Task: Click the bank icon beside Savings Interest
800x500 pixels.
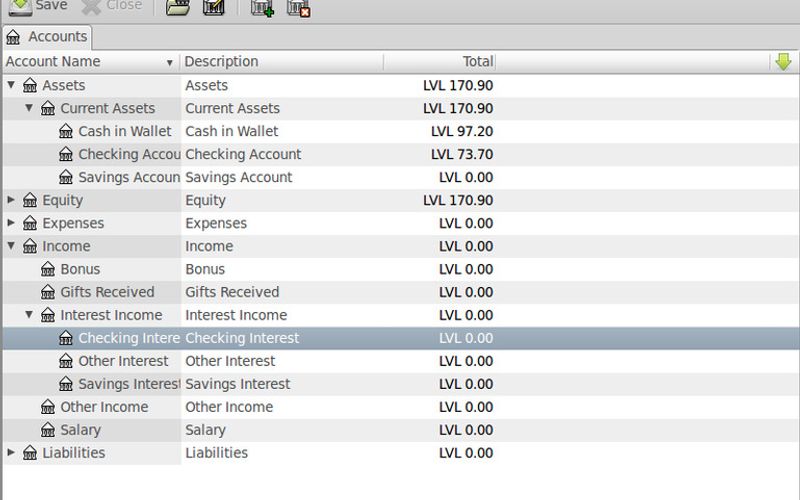Action: click(x=66, y=384)
